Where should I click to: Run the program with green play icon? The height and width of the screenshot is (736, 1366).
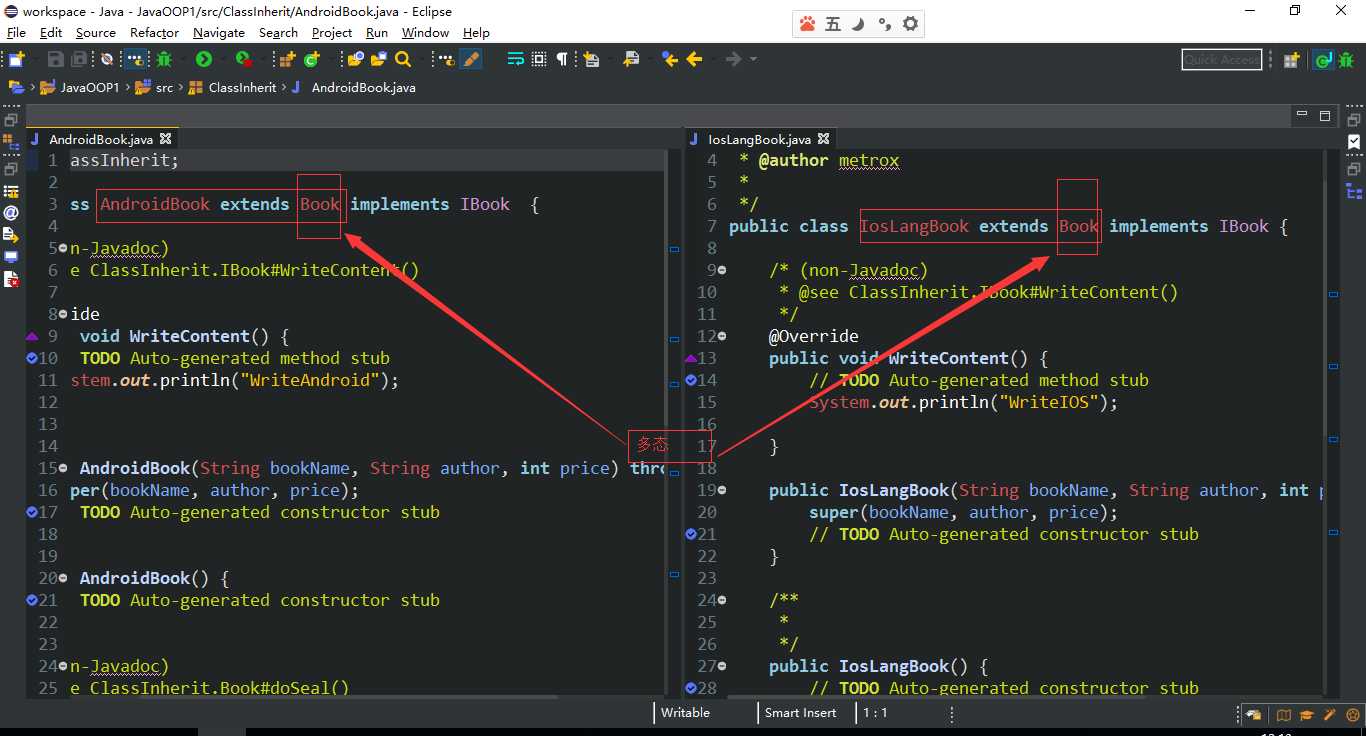pyautogui.click(x=203, y=60)
